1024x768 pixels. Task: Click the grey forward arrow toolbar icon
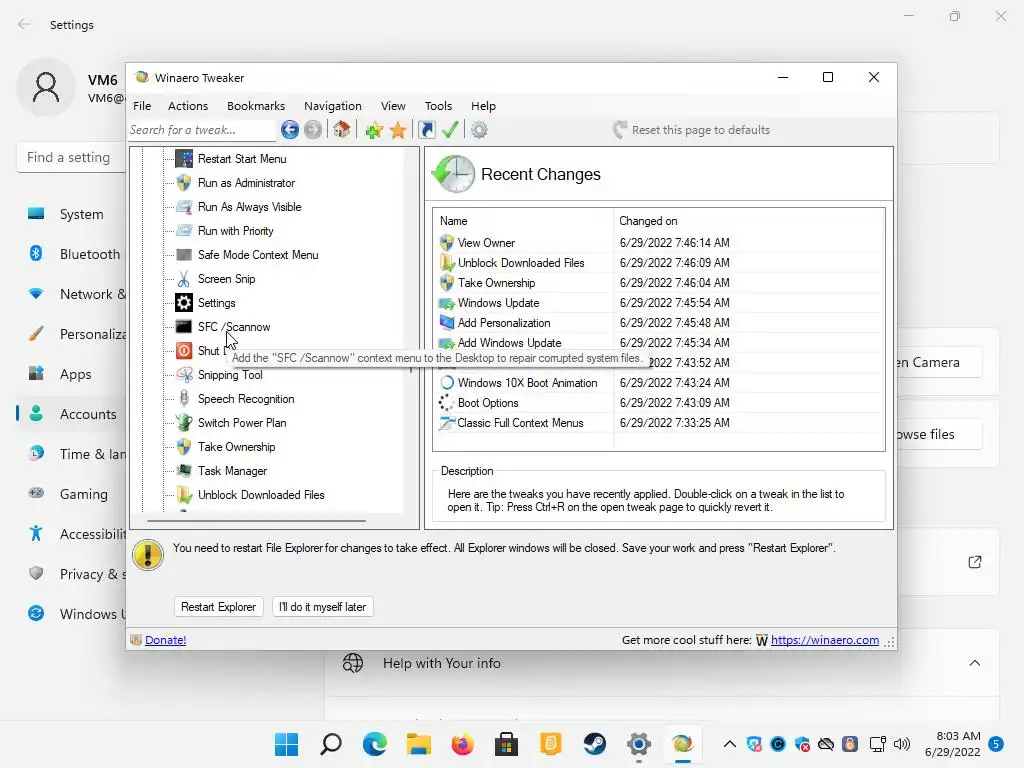pyautogui.click(x=313, y=130)
